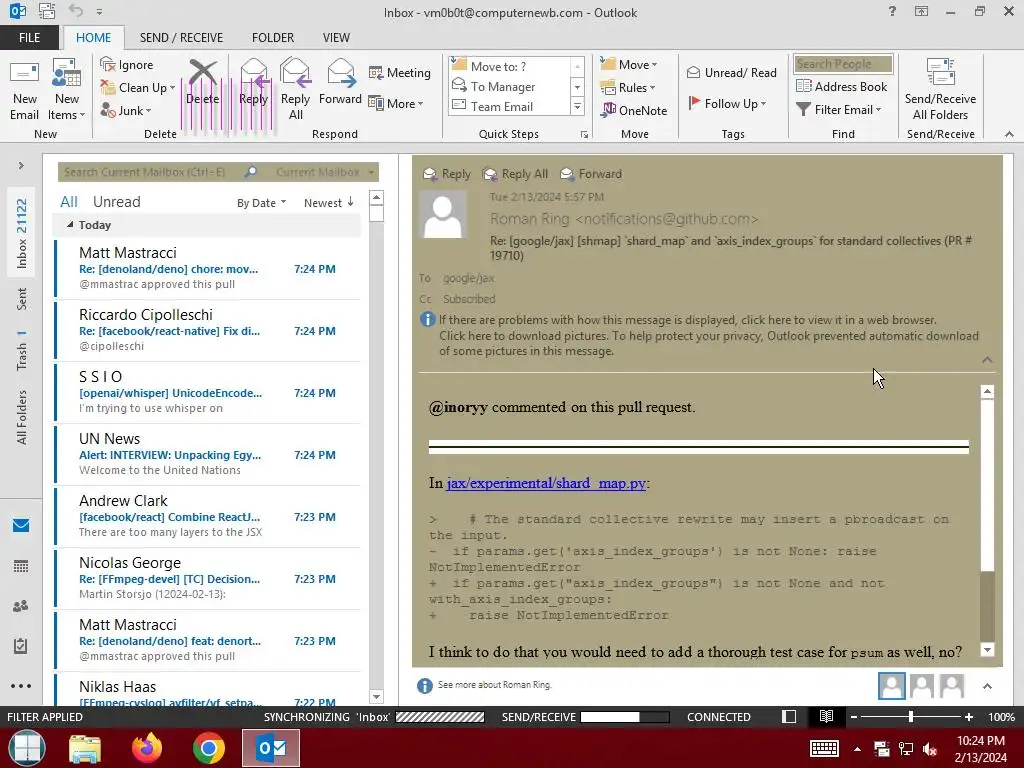Screen dimensions: 1024x768
Task: Switch to Calendar view
Action: coord(21,566)
